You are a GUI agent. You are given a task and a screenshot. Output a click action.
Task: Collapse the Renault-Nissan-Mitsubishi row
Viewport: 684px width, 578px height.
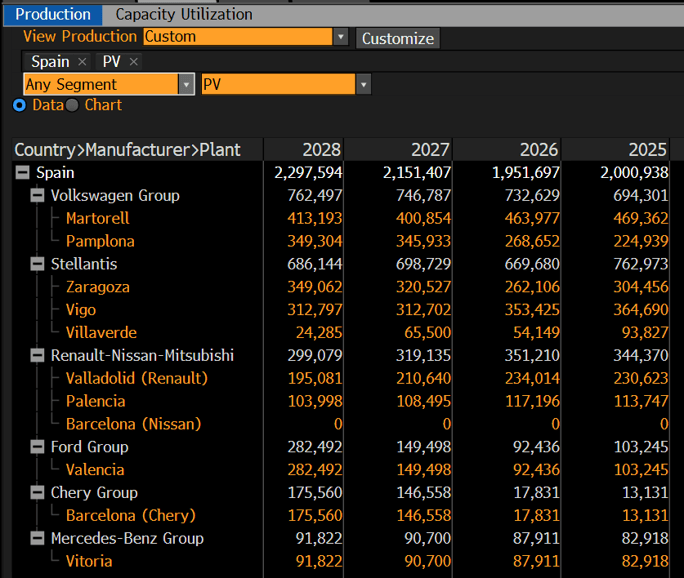point(38,356)
